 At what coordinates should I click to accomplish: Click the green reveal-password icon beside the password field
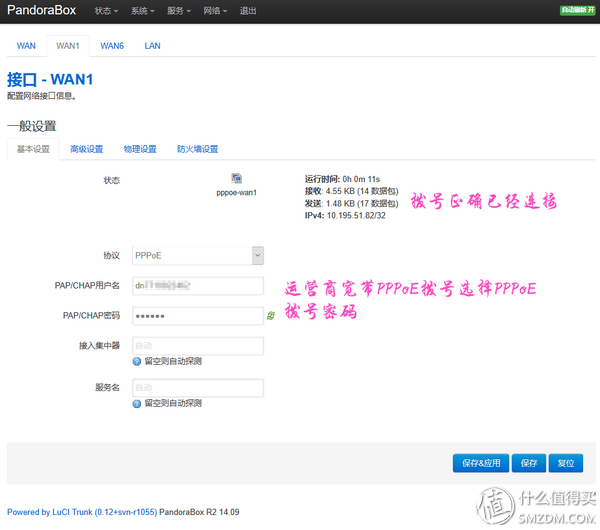tap(271, 316)
